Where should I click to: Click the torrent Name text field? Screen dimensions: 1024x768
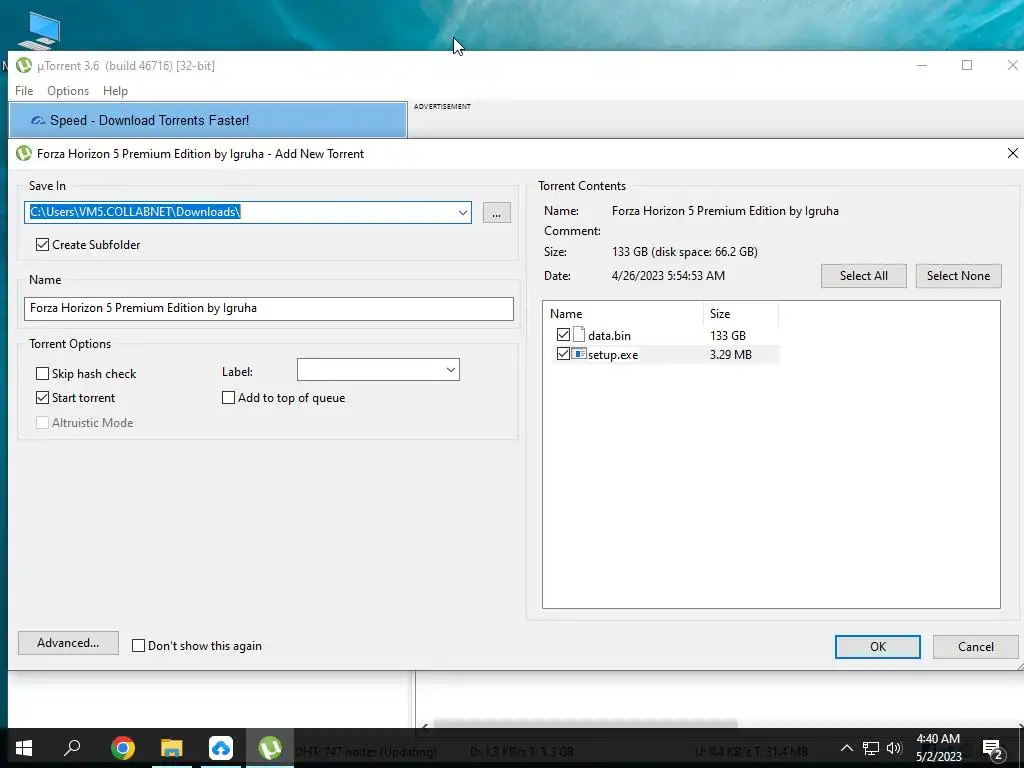(268, 308)
